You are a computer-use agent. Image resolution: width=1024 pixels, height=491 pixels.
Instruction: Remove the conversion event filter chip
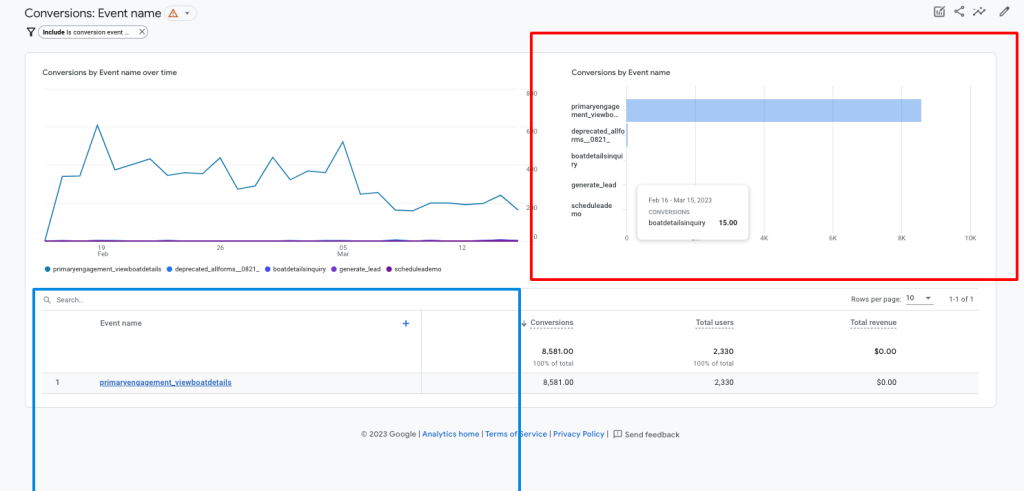coord(142,32)
